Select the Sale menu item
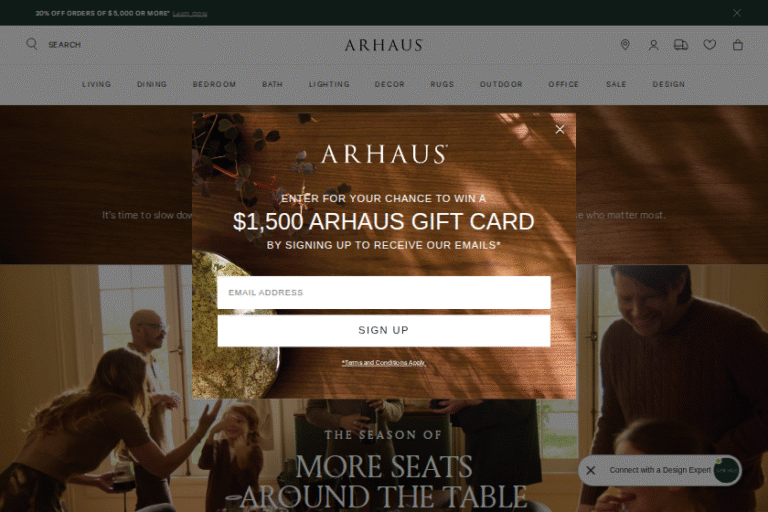This screenshot has height=512, width=768. (x=616, y=84)
